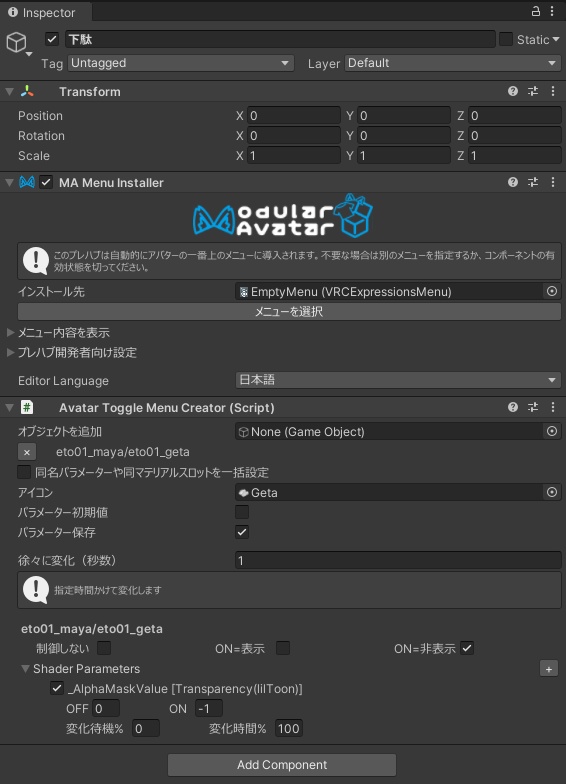Click the OFF value field

click(106, 708)
